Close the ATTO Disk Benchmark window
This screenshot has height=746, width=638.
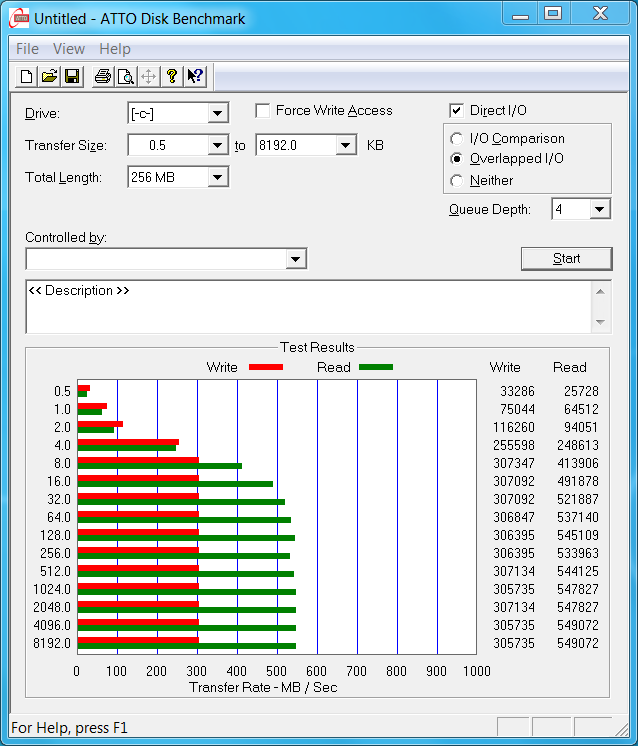pyautogui.click(x=600, y=14)
